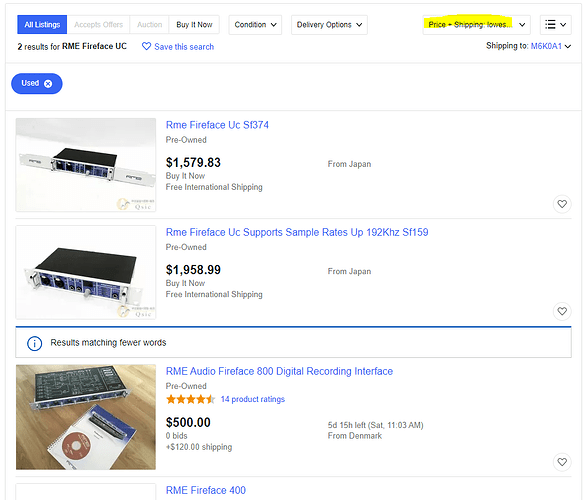This screenshot has width=587, height=500.
Task: Open the Rme Fireface Uc Sf374 listing title
Action: click(x=217, y=125)
